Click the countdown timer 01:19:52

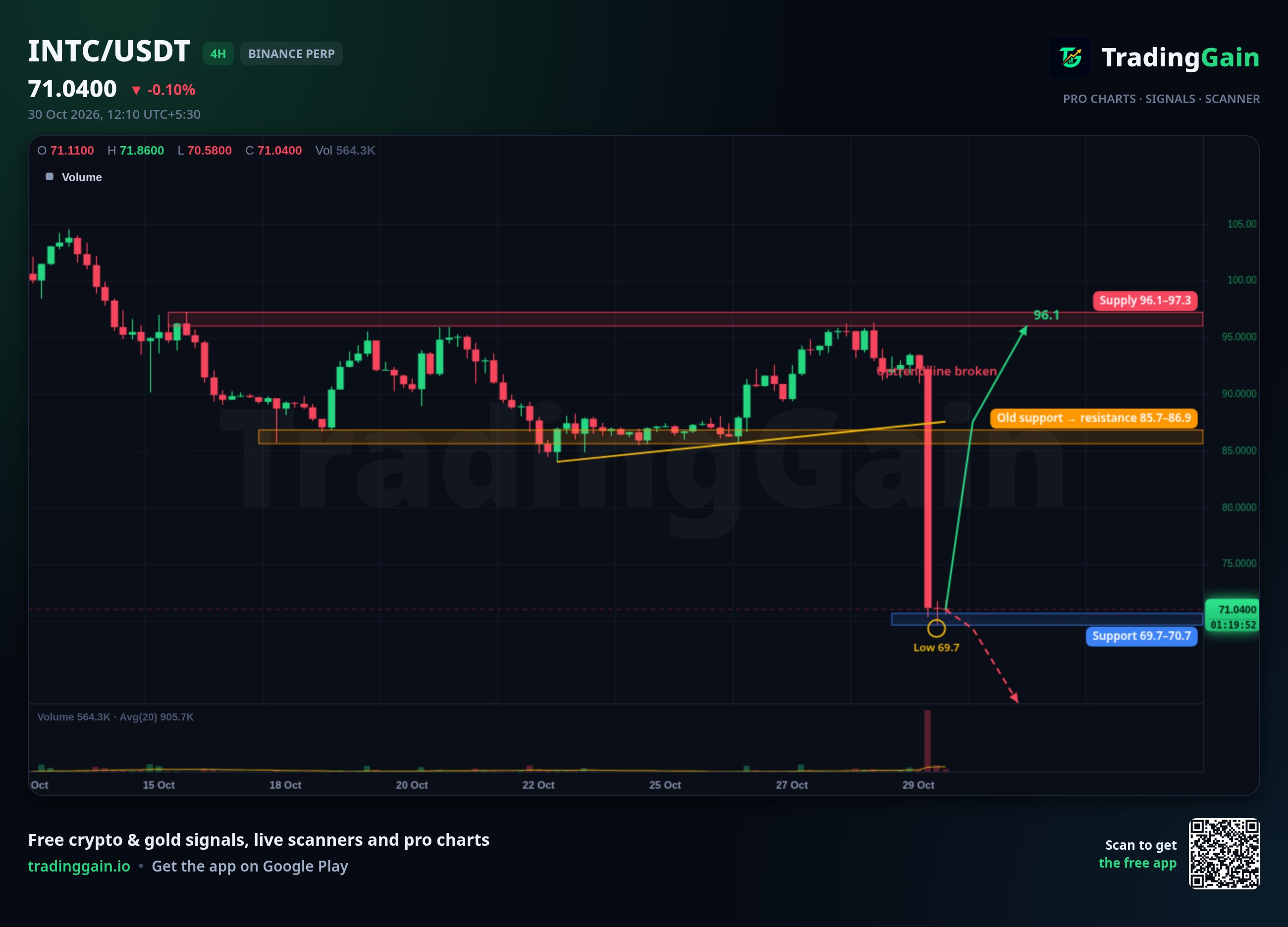point(1233,625)
